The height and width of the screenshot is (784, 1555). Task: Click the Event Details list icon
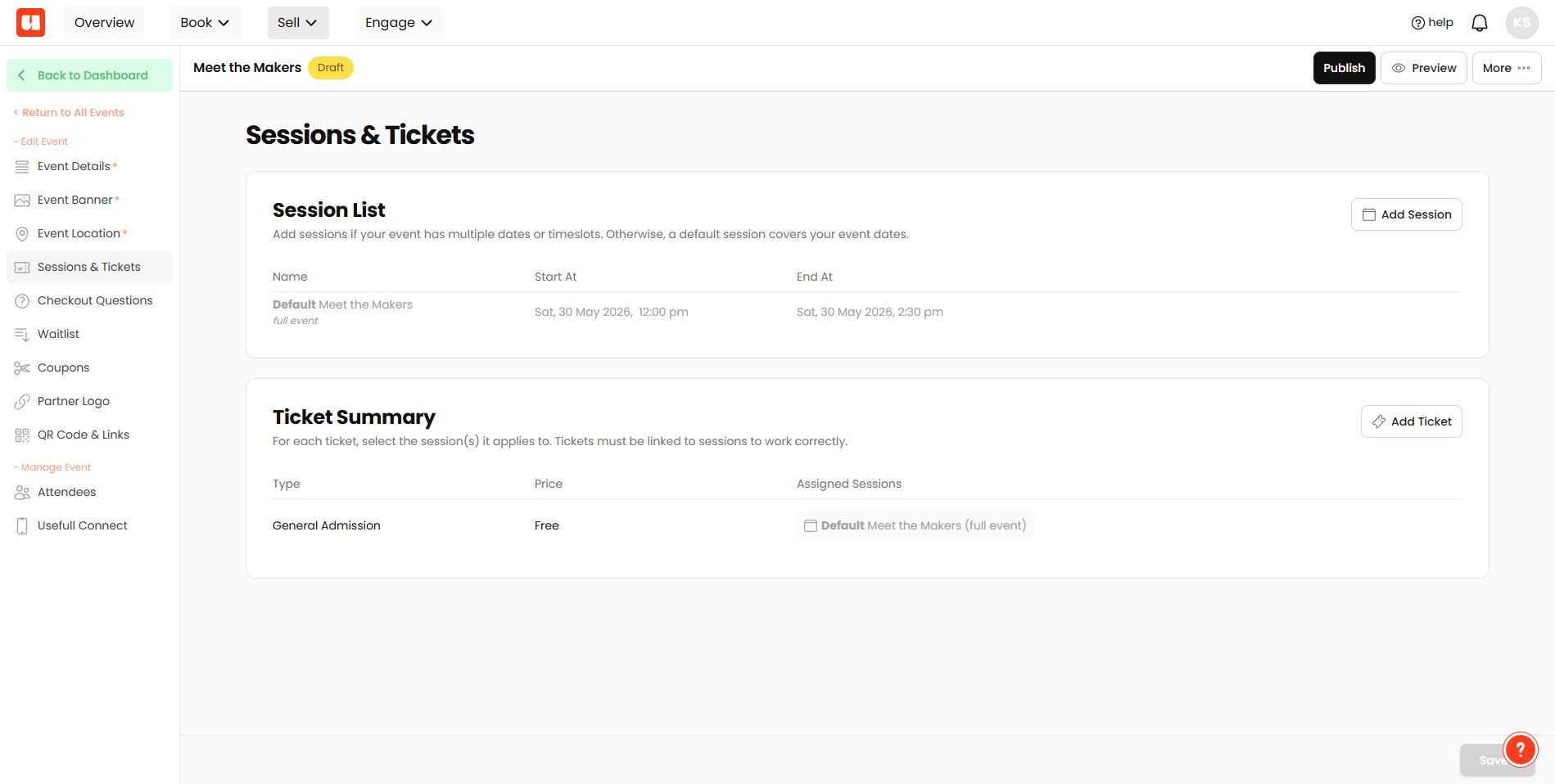point(22,166)
